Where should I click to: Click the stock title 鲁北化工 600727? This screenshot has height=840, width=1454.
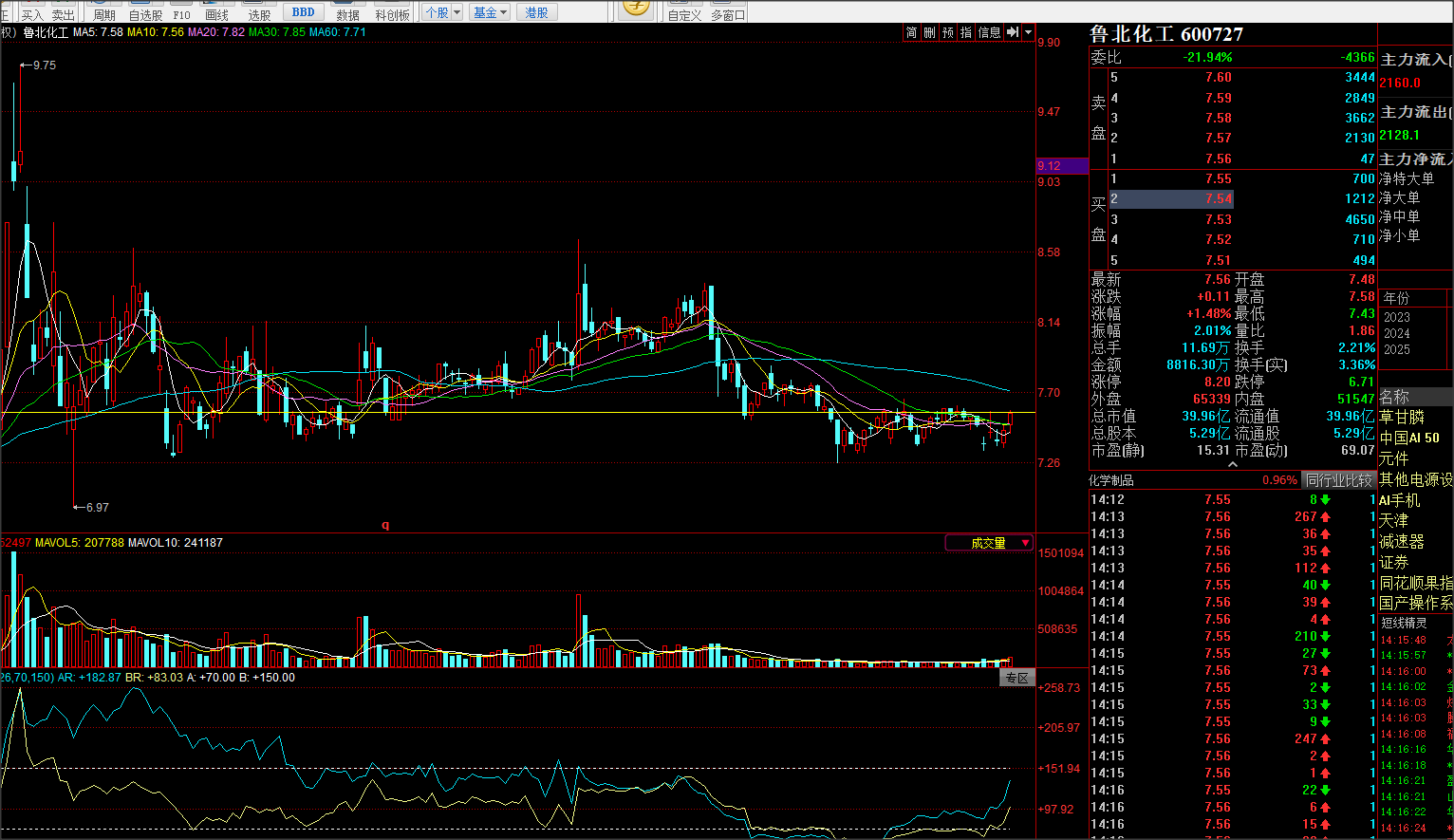pos(1166,34)
